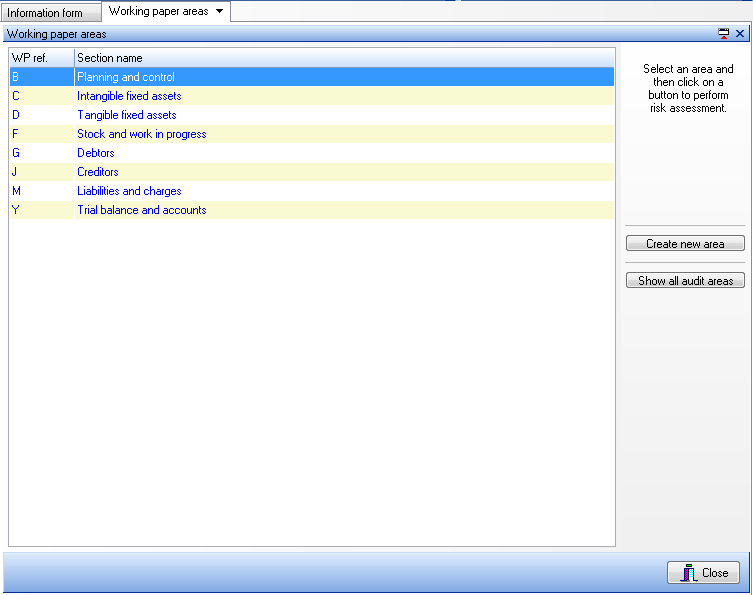The height and width of the screenshot is (595, 753).
Task: Click the WP ref. column header
Action: 42,58
